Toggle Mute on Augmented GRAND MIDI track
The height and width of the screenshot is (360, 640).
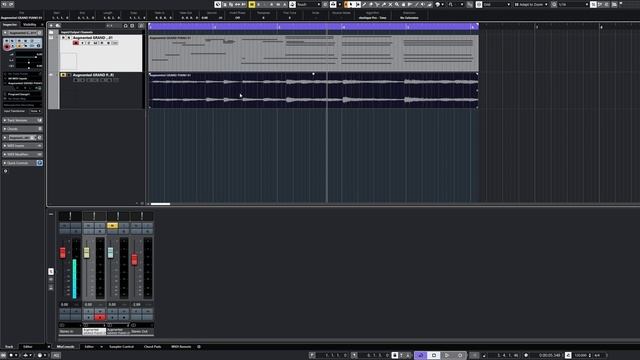pos(63,38)
